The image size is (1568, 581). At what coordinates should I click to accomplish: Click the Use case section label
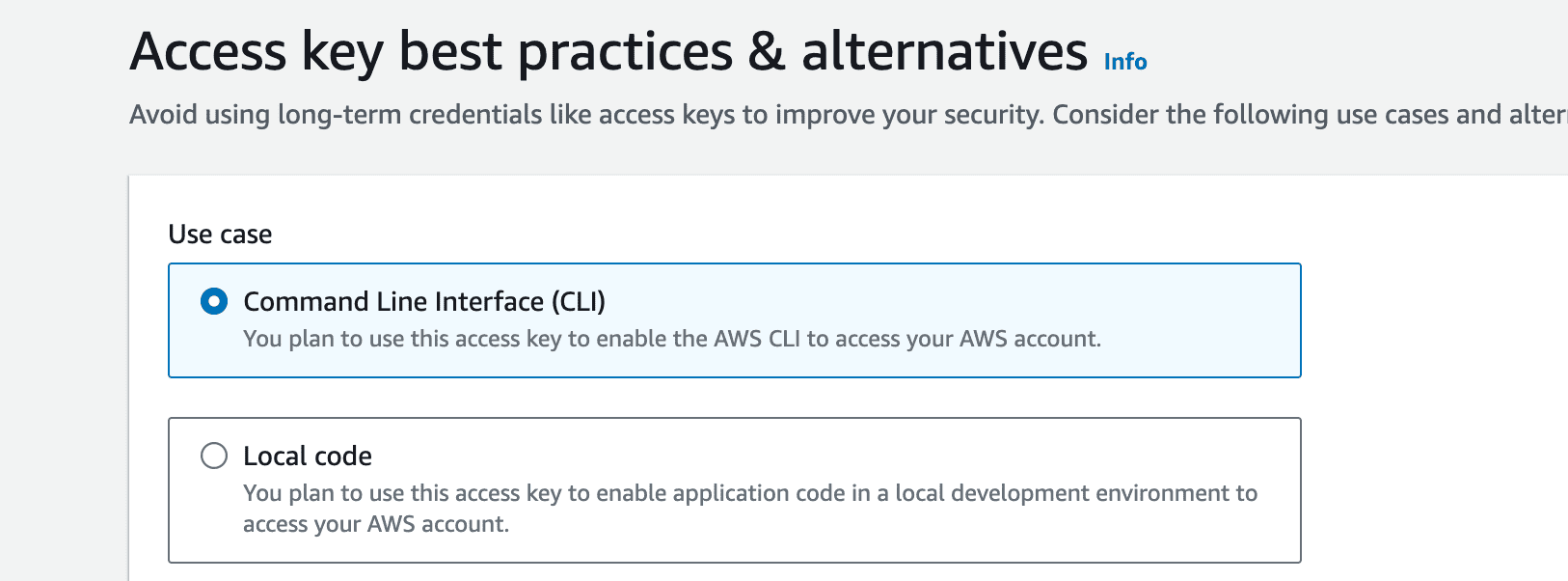219,234
